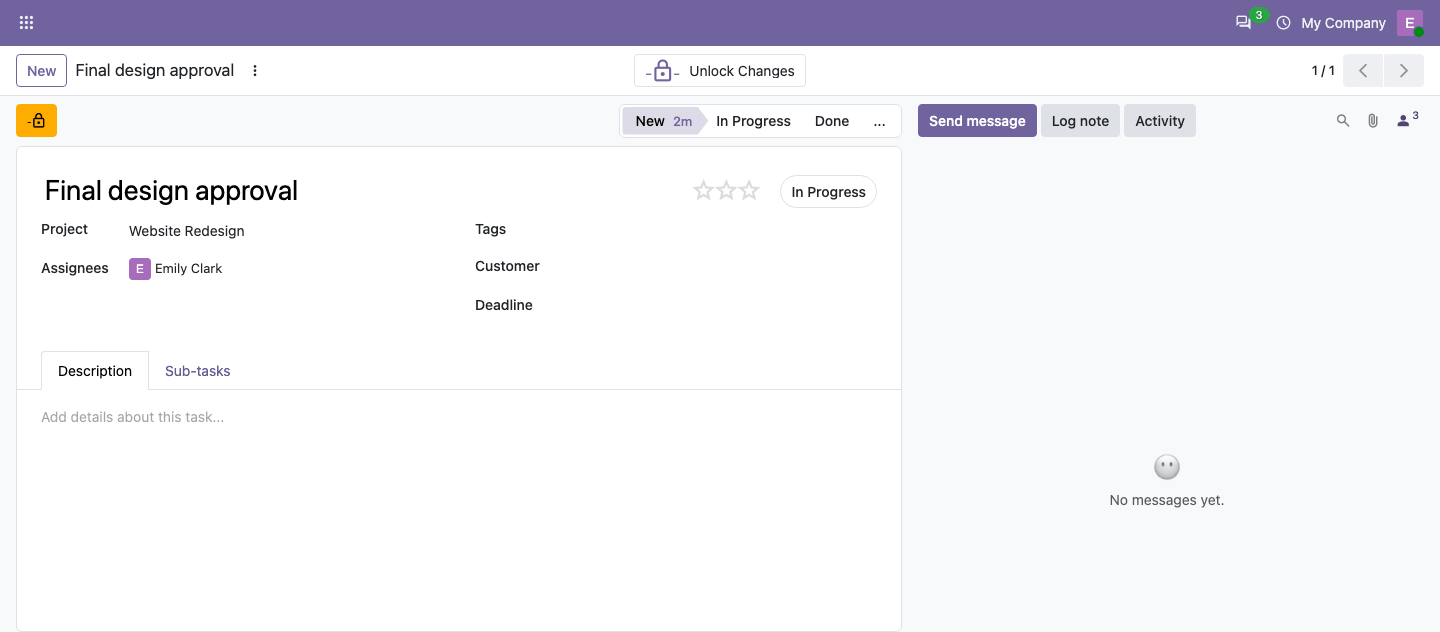This screenshot has width=1440, height=632.
Task: Set priority to third star
Action: (x=749, y=190)
